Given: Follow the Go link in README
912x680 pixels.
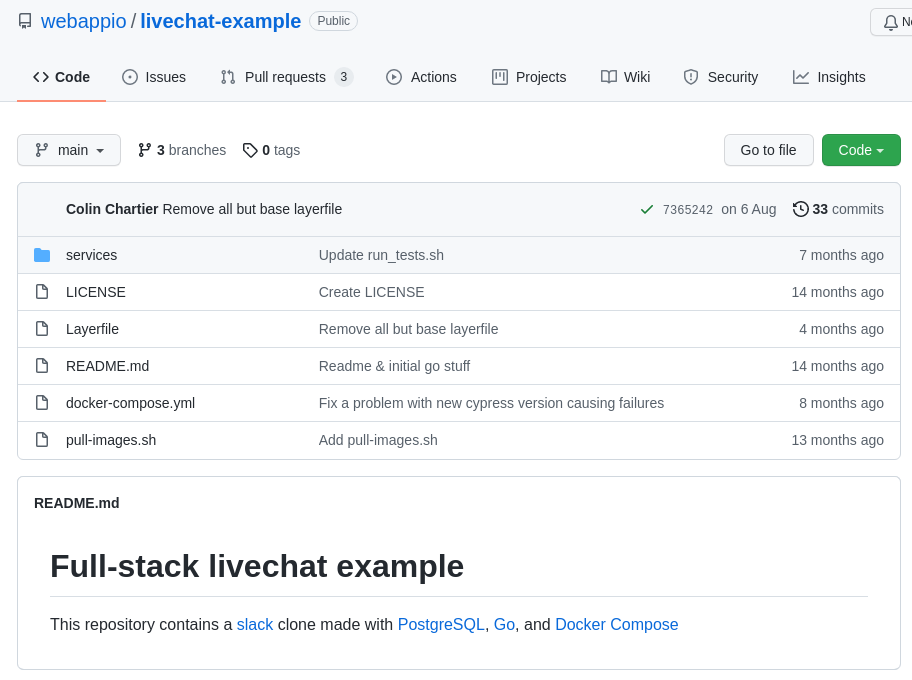Looking at the screenshot, I should 504,624.
